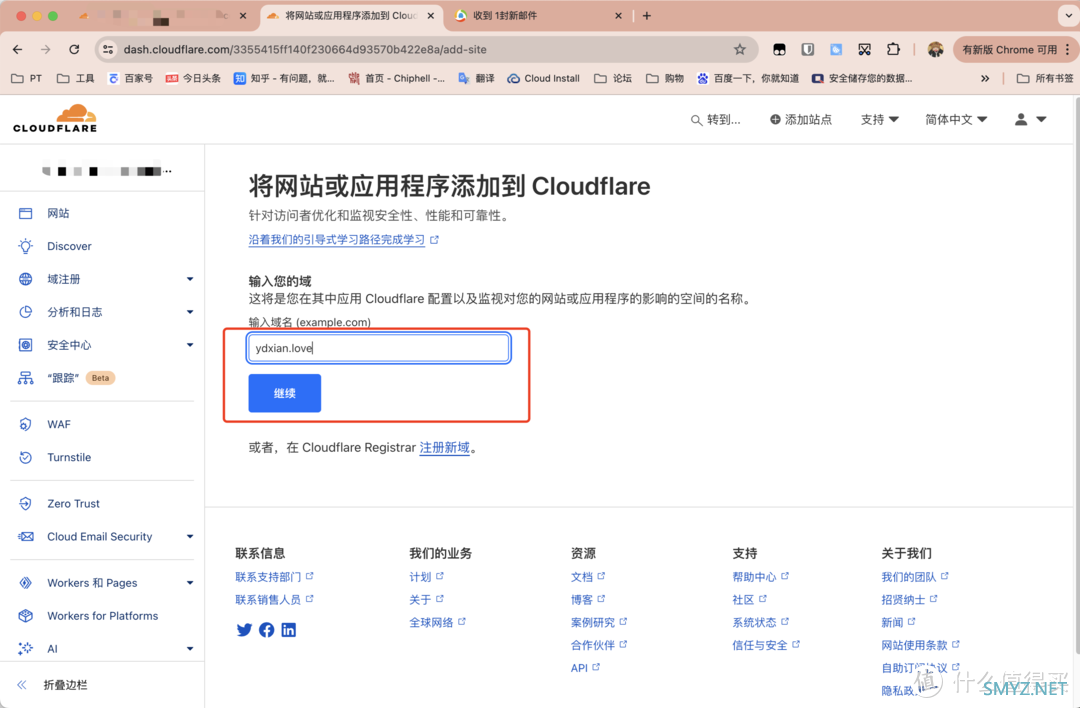Open the Twitter social icon link
The height and width of the screenshot is (708, 1080).
click(x=244, y=630)
